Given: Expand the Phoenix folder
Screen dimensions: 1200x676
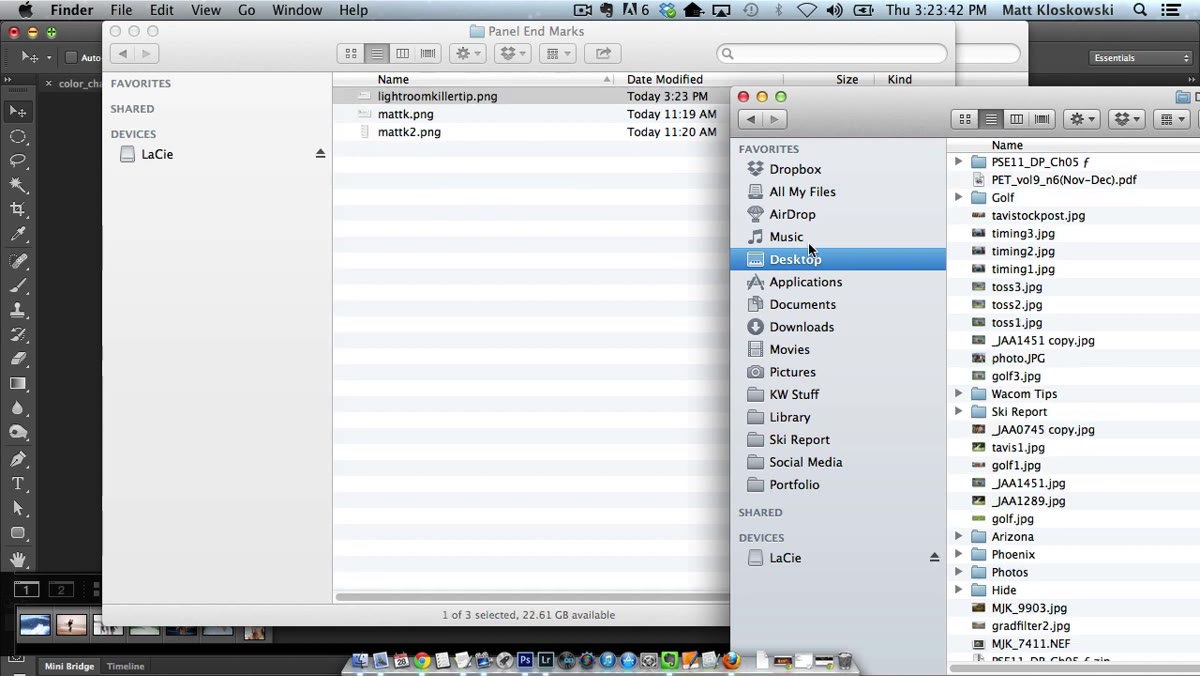Looking at the screenshot, I should coord(958,554).
